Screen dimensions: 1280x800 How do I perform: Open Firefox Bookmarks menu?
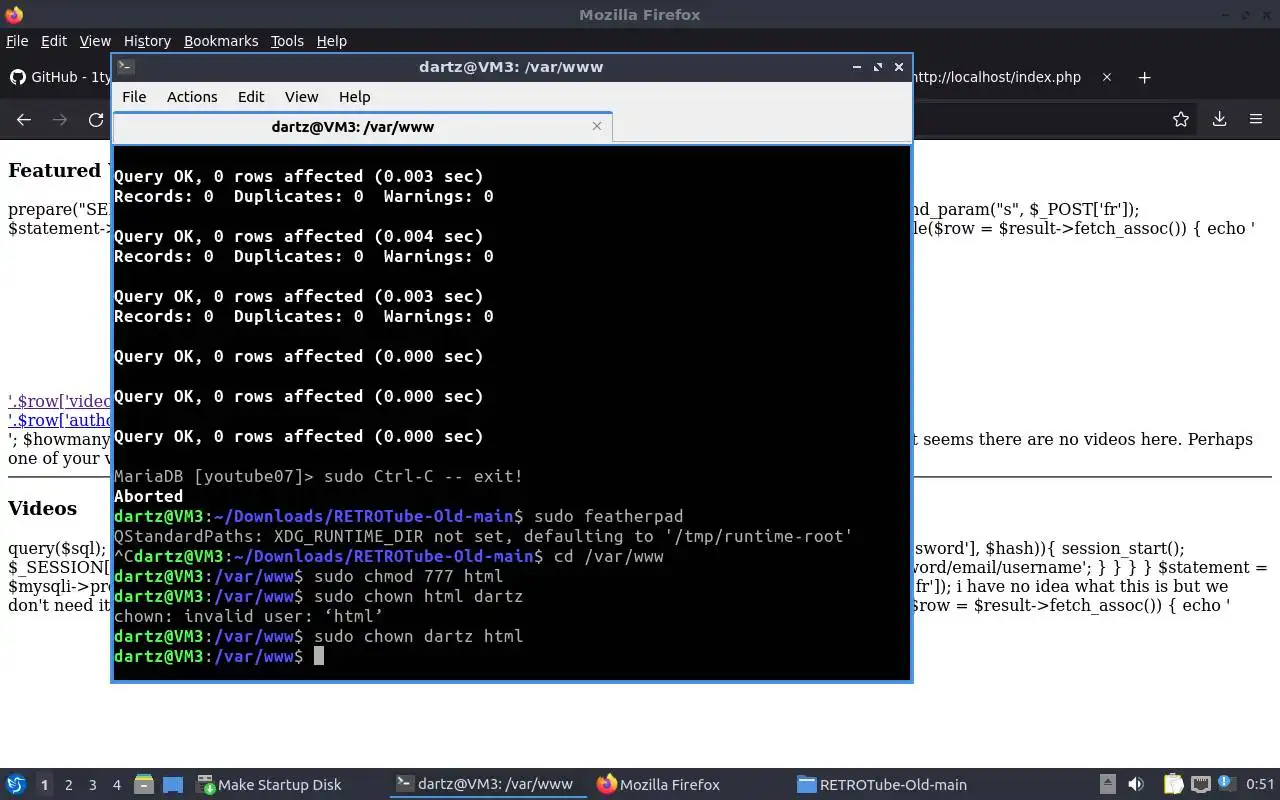pyautogui.click(x=221, y=41)
